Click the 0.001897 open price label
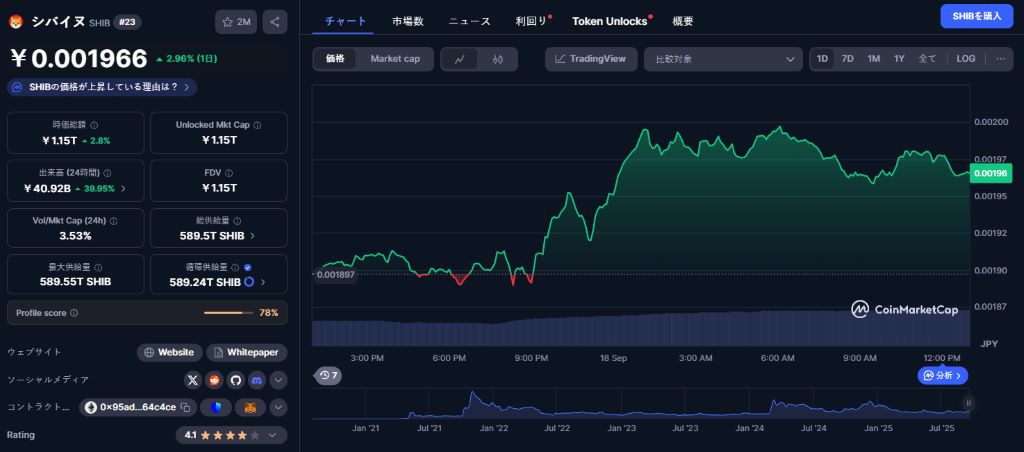Screen dimensions: 1024x452 pyautogui.click(x=336, y=274)
